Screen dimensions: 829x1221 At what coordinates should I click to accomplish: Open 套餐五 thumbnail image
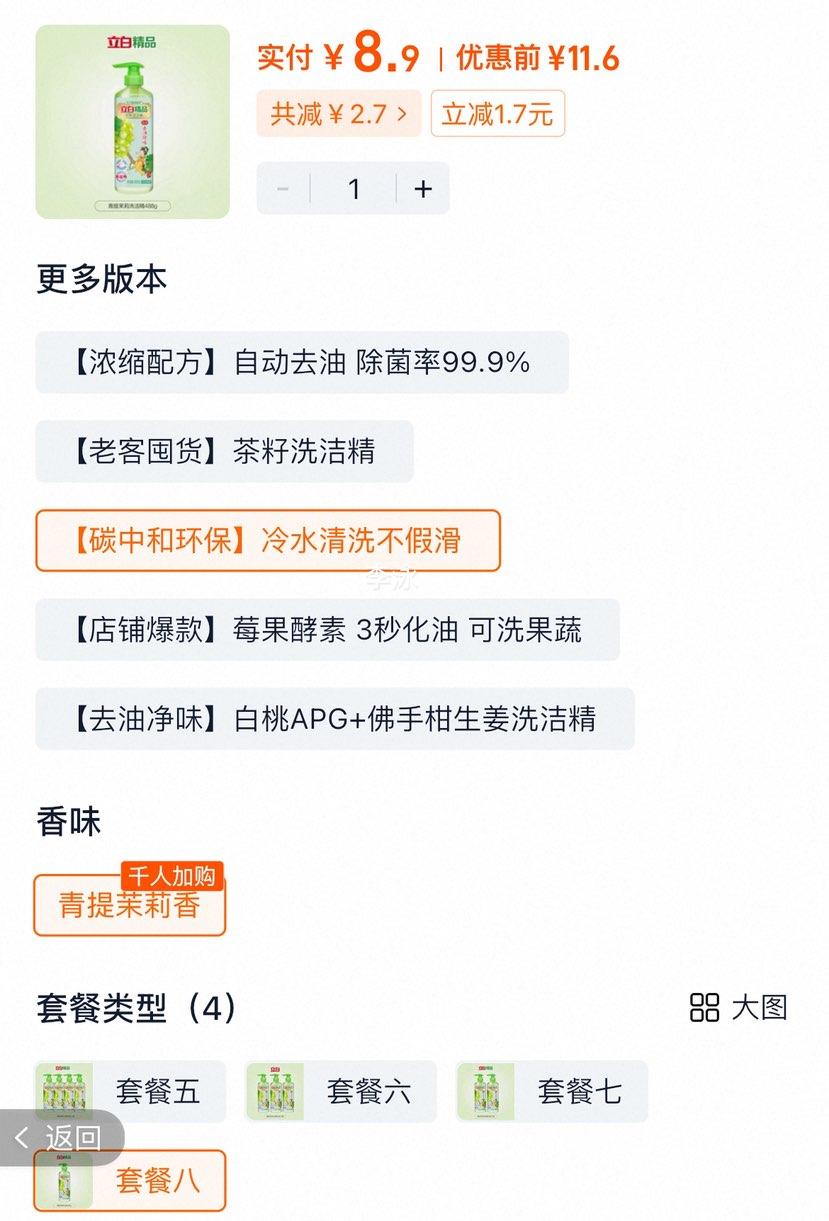point(64,1091)
